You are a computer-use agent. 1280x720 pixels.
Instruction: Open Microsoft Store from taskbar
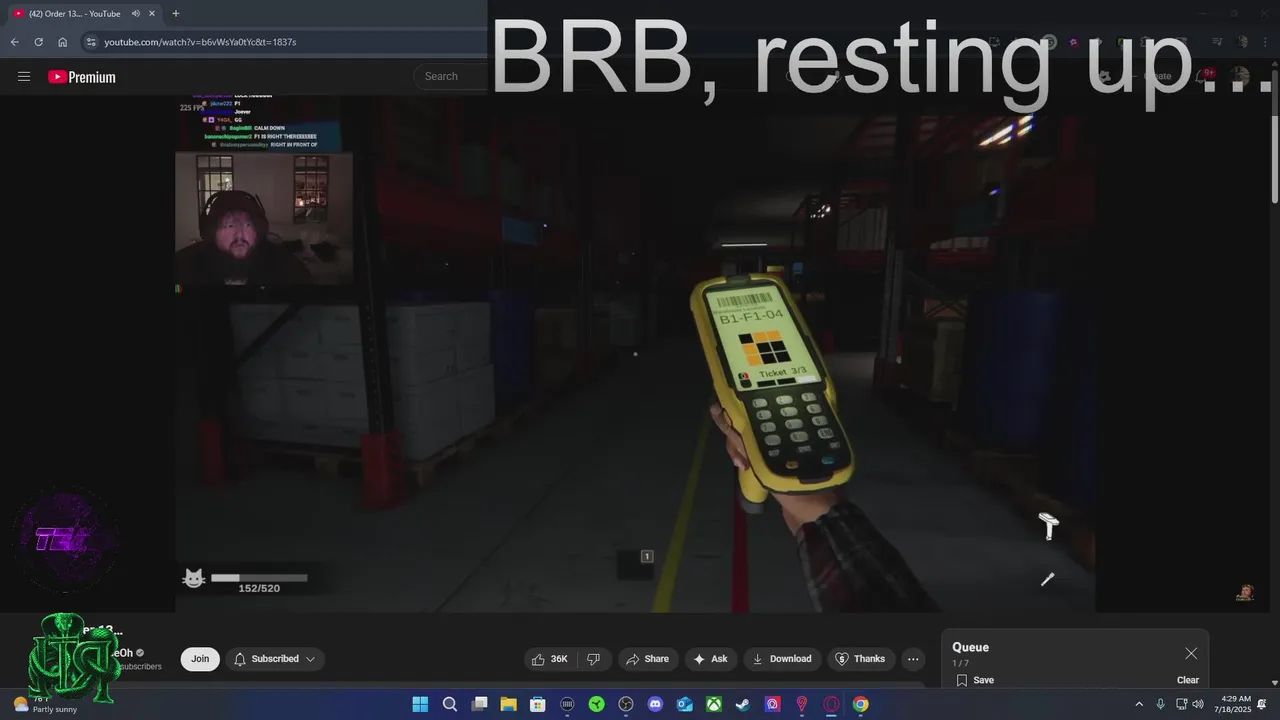coord(538,704)
